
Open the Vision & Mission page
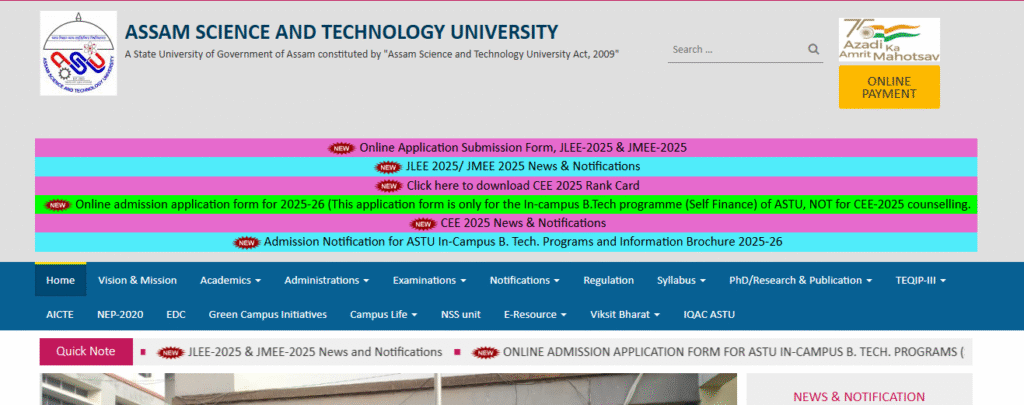137,280
